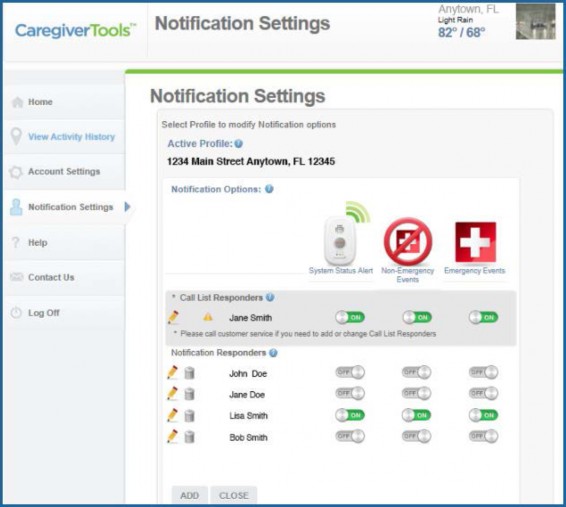
Task: Expand Notification Settings sidebar arrow
Action: 127,207
